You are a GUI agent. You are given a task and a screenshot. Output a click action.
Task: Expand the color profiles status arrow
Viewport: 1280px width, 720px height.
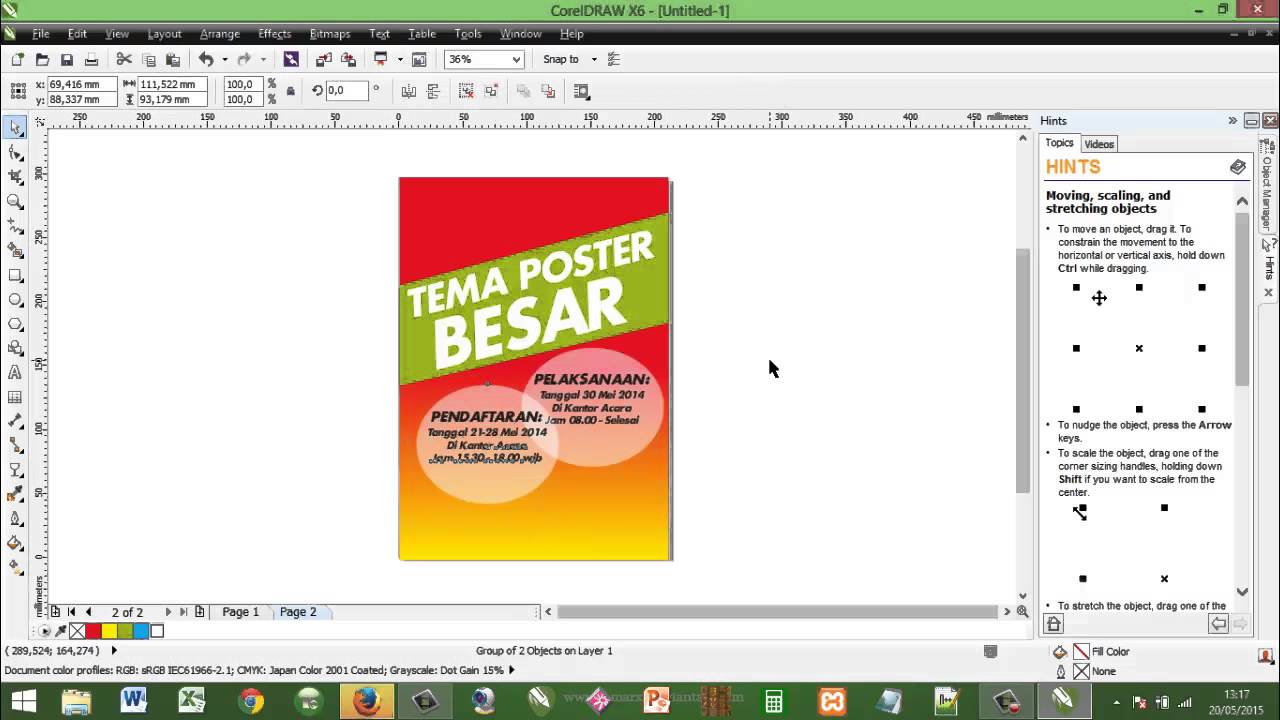[511, 670]
